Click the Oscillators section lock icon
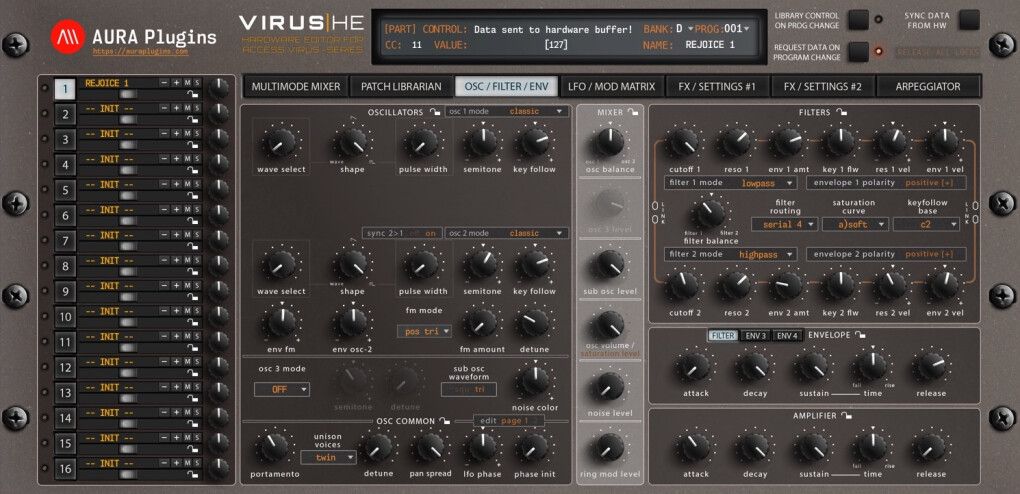Viewport: 1020px width, 494px height. (x=436, y=113)
